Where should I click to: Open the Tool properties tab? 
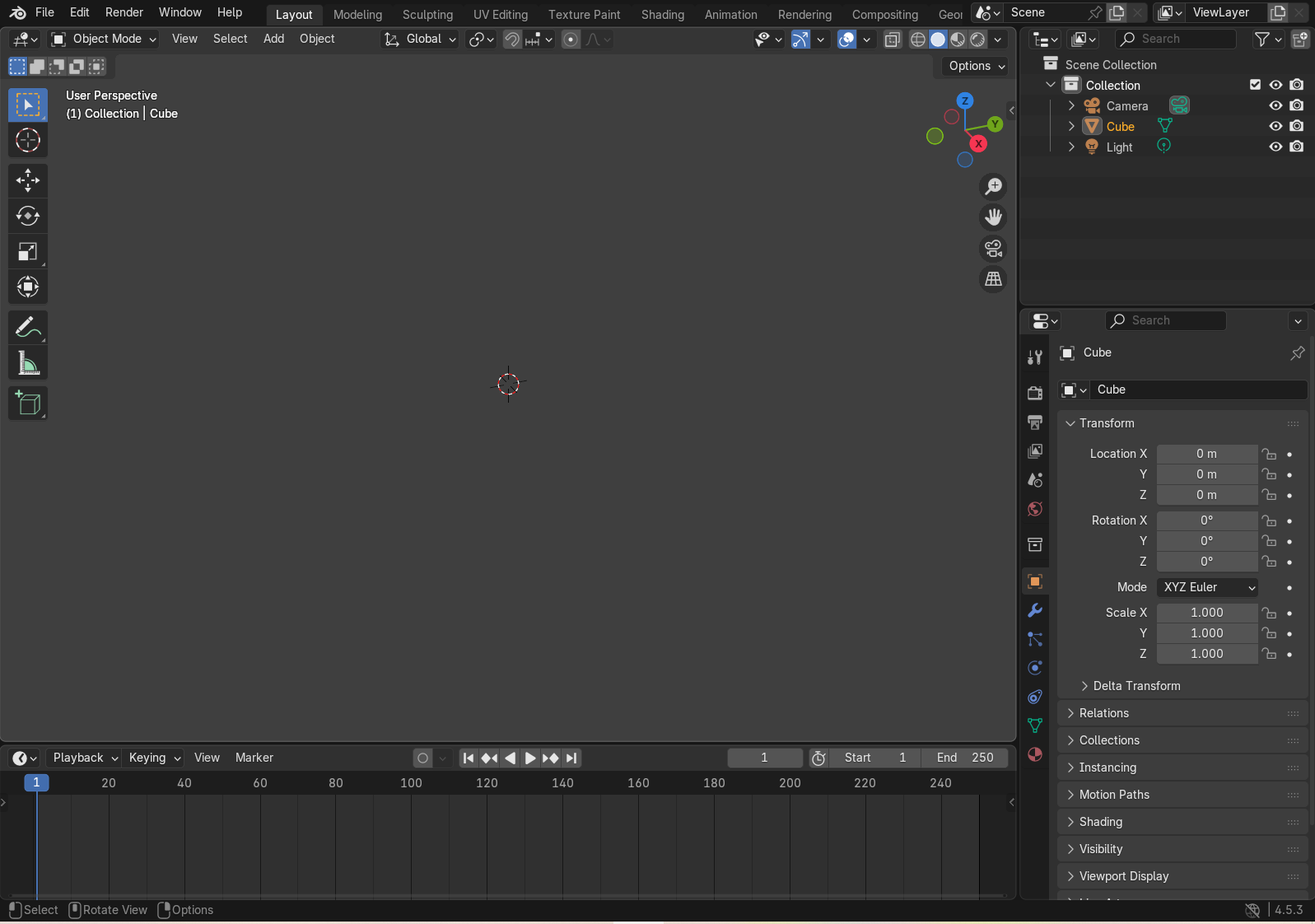point(1035,357)
